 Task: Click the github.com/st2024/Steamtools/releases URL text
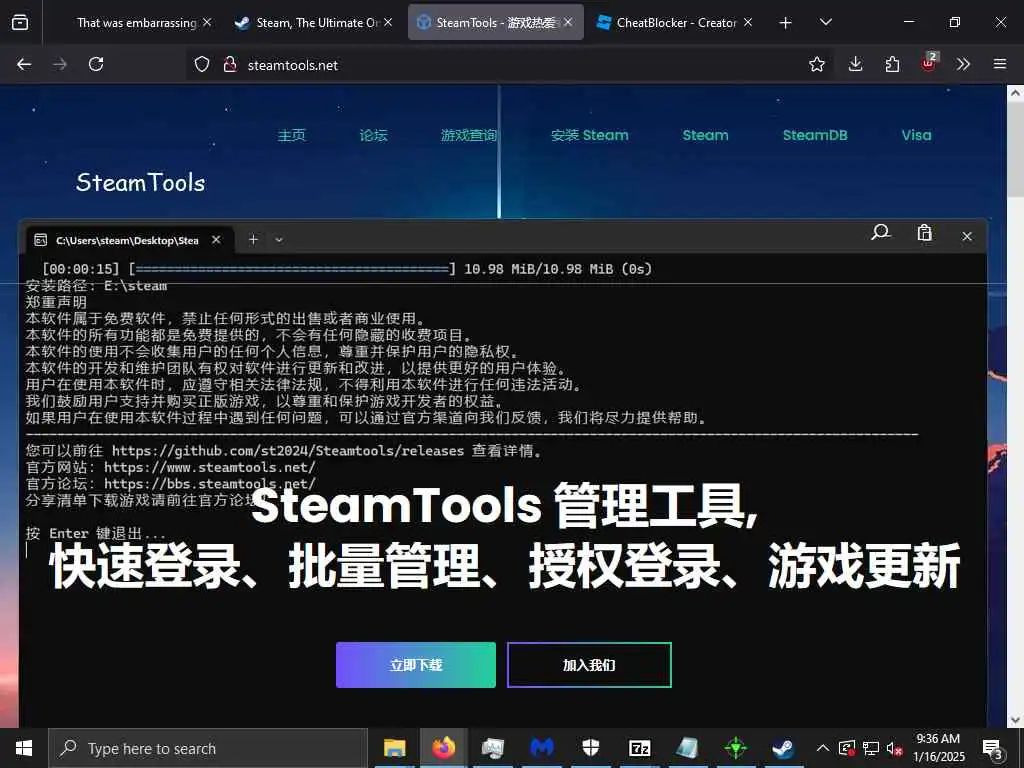(287, 451)
